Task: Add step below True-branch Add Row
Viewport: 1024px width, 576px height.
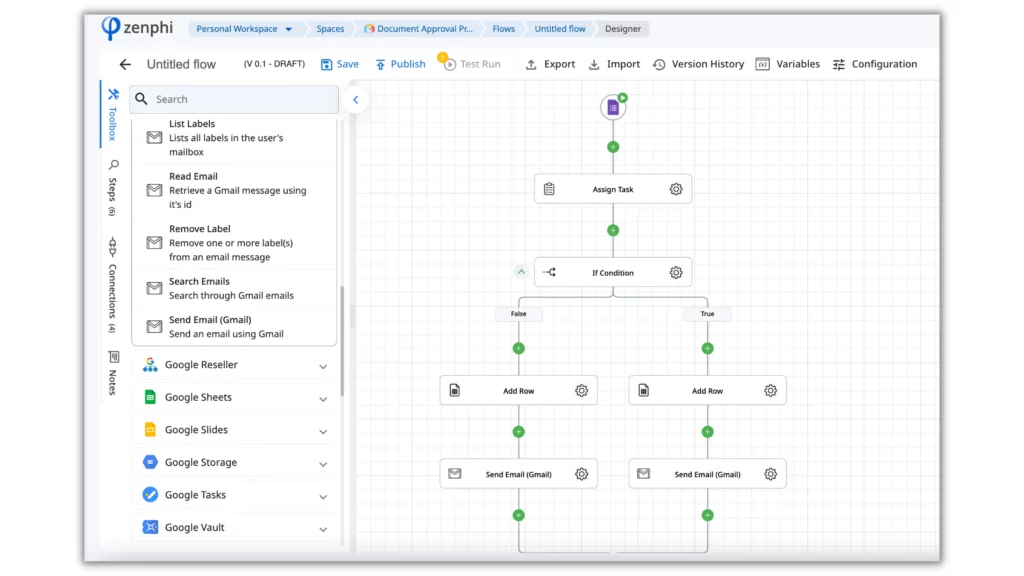Action: (x=707, y=432)
